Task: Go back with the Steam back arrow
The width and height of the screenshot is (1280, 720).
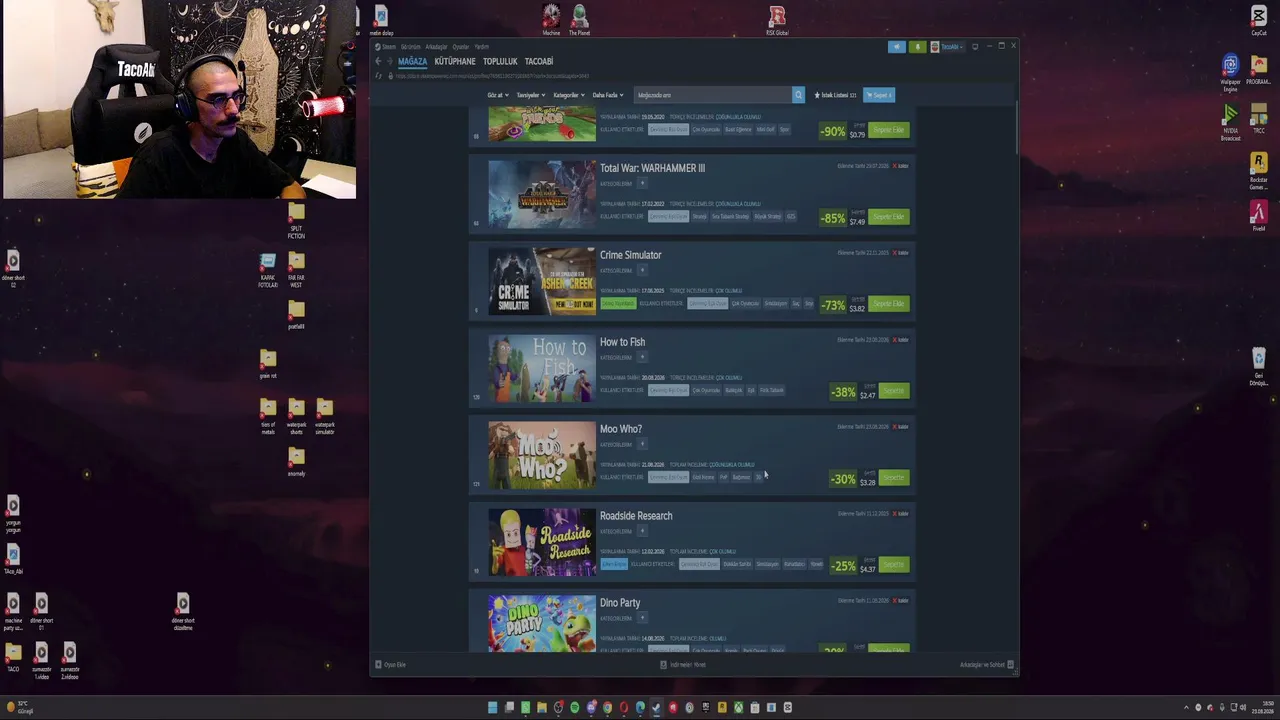Action: pyautogui.click(x=378, y=61)
